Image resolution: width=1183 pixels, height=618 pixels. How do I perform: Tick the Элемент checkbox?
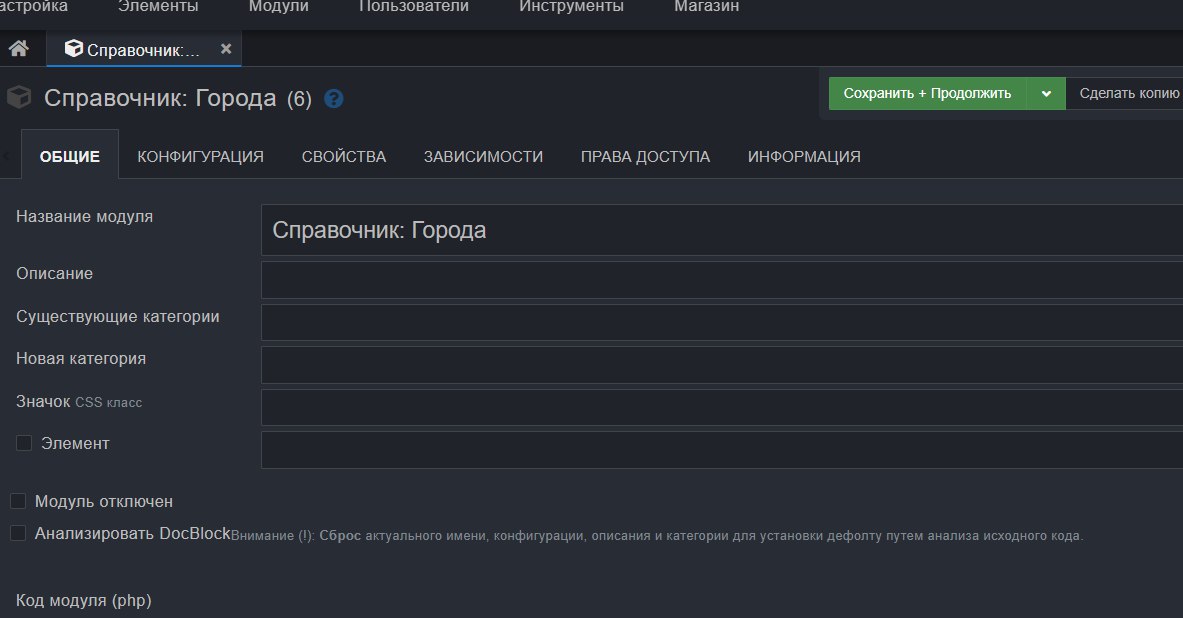pyautogui.click(x=24, y=443)
